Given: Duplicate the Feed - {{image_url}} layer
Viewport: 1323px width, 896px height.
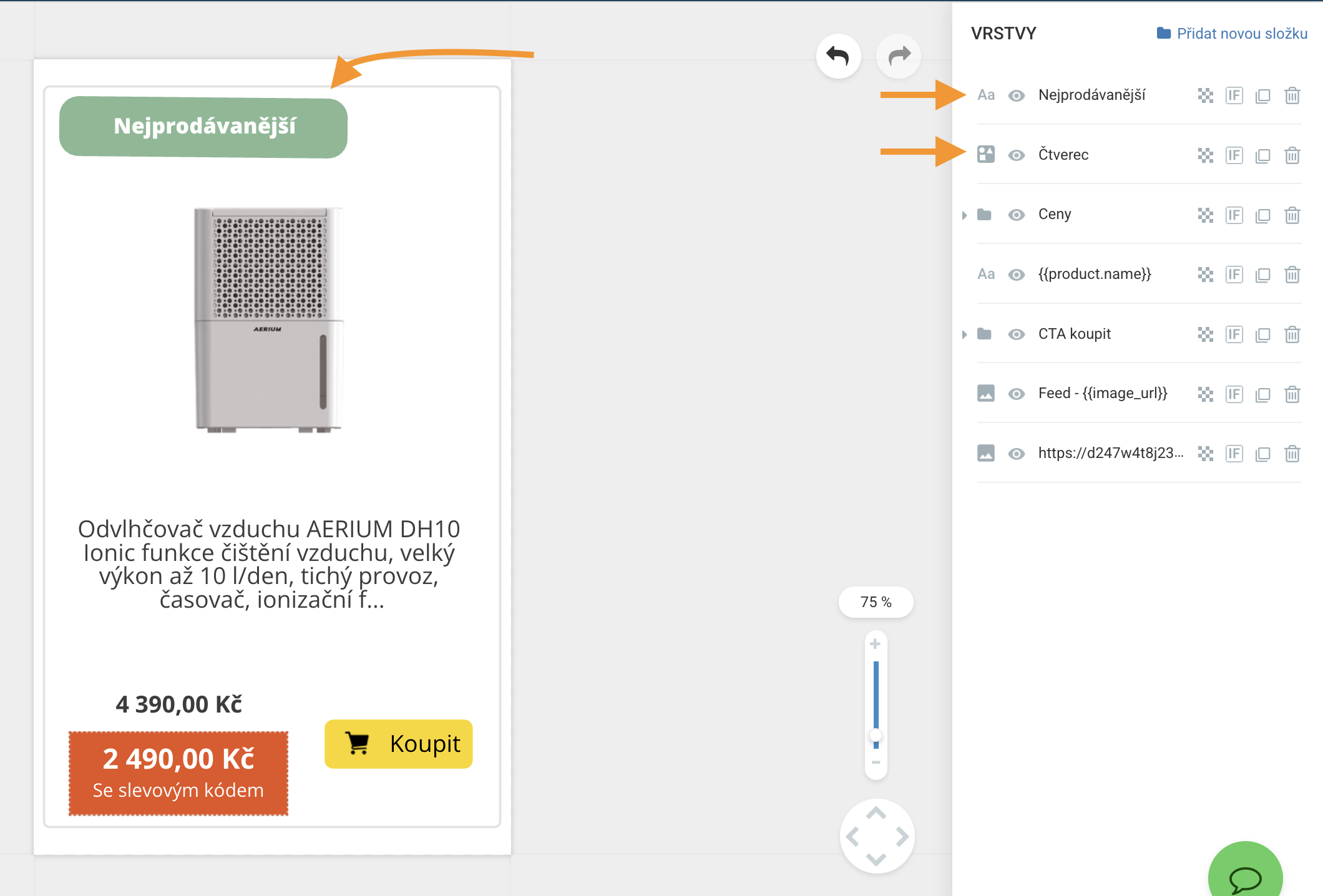Looking at the screenshot, I should click(x=1262, y=394).
